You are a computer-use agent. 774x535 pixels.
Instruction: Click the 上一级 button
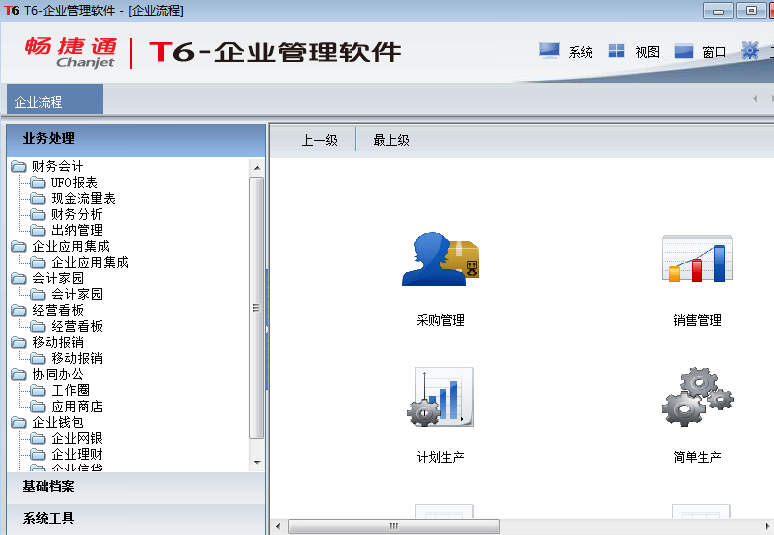pos(319,140)
